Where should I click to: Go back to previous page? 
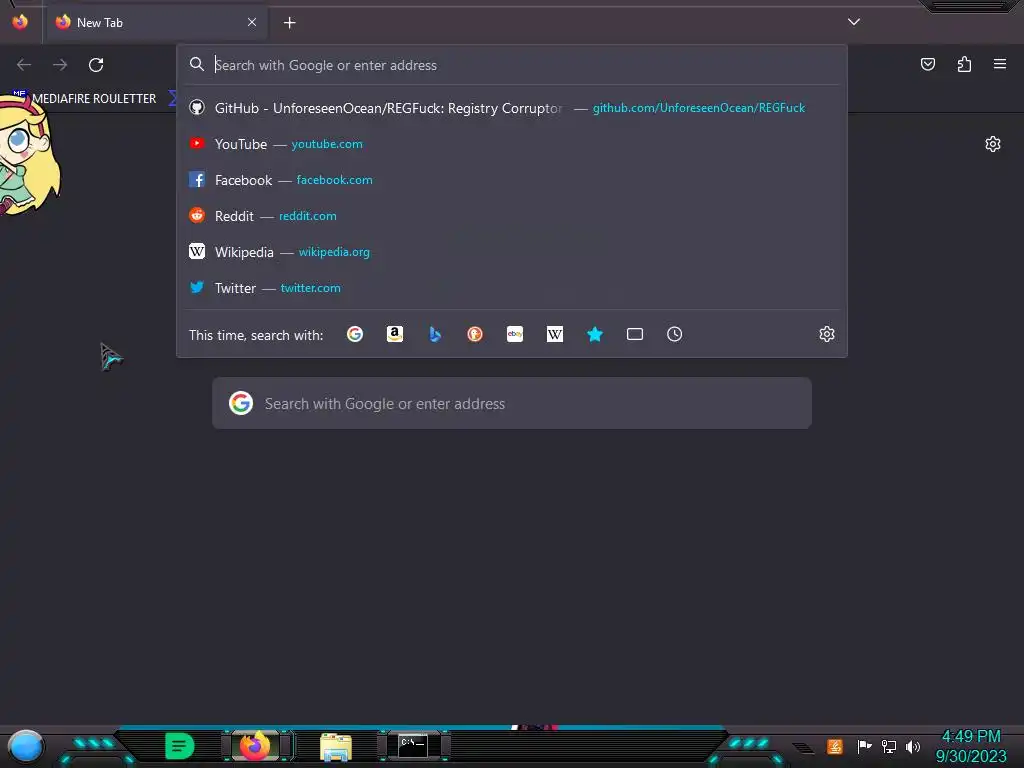(24, 65)
